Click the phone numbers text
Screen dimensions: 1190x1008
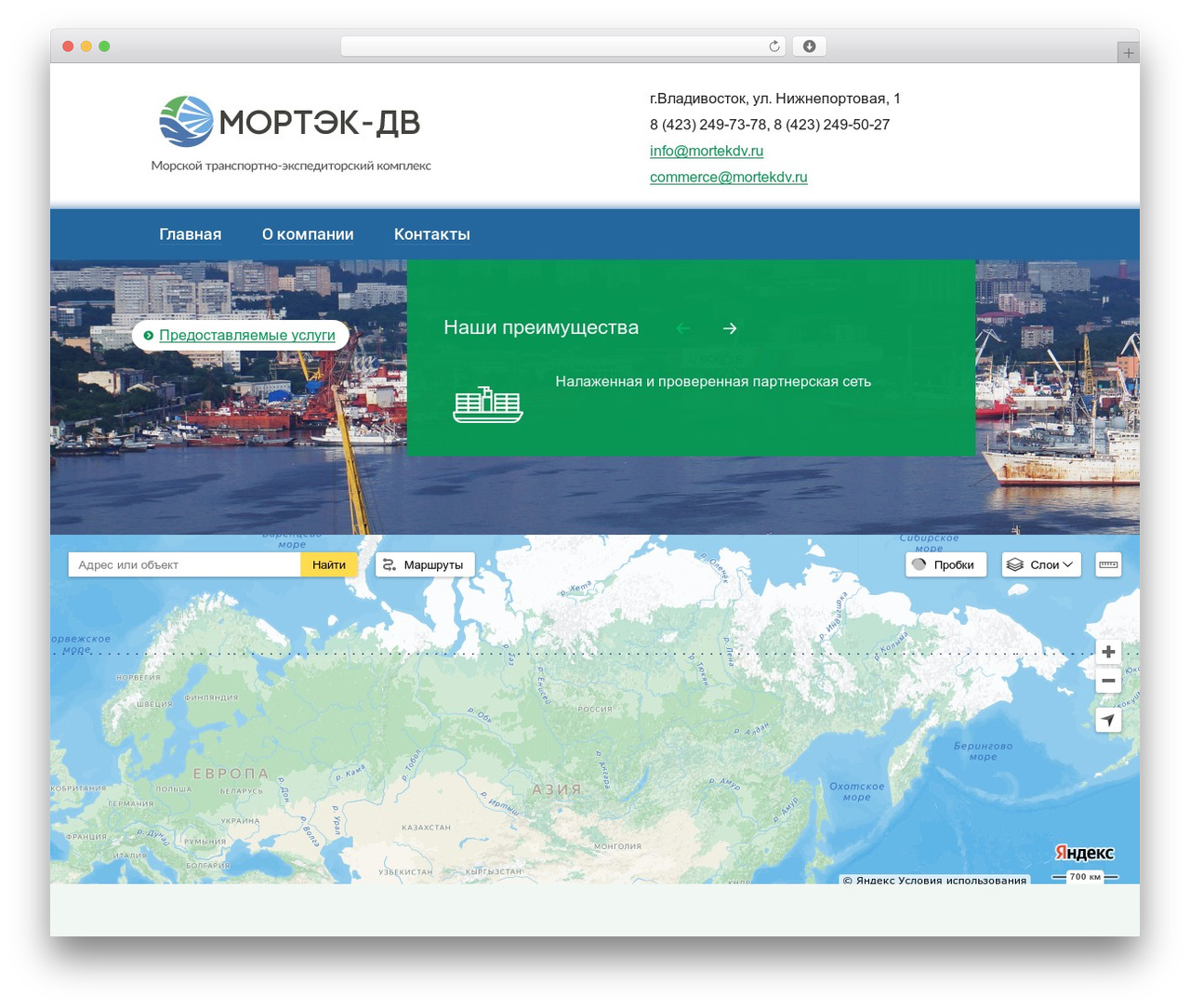[x=770, y=125]
